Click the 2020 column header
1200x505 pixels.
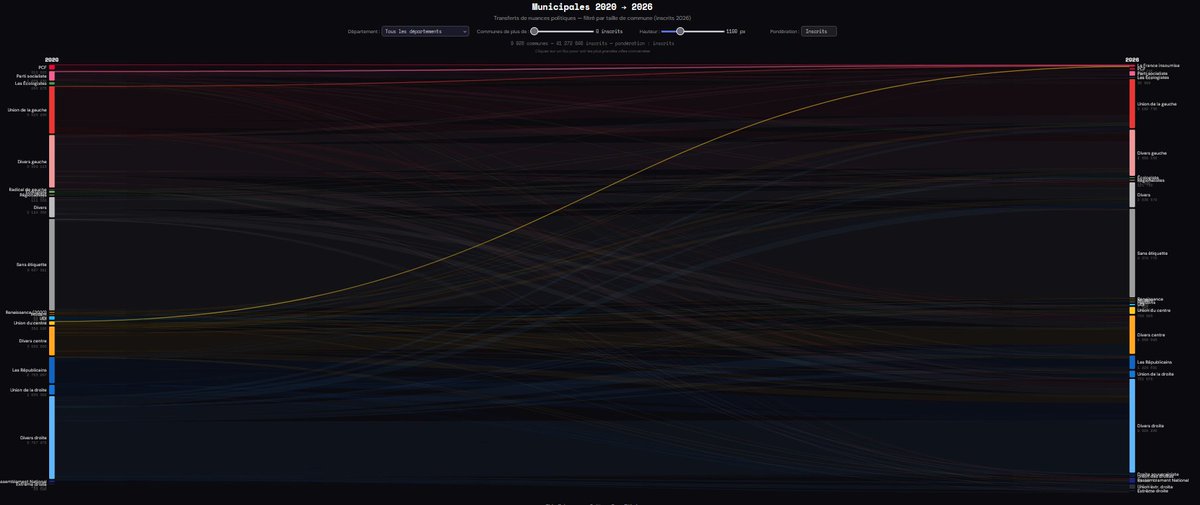52,60
